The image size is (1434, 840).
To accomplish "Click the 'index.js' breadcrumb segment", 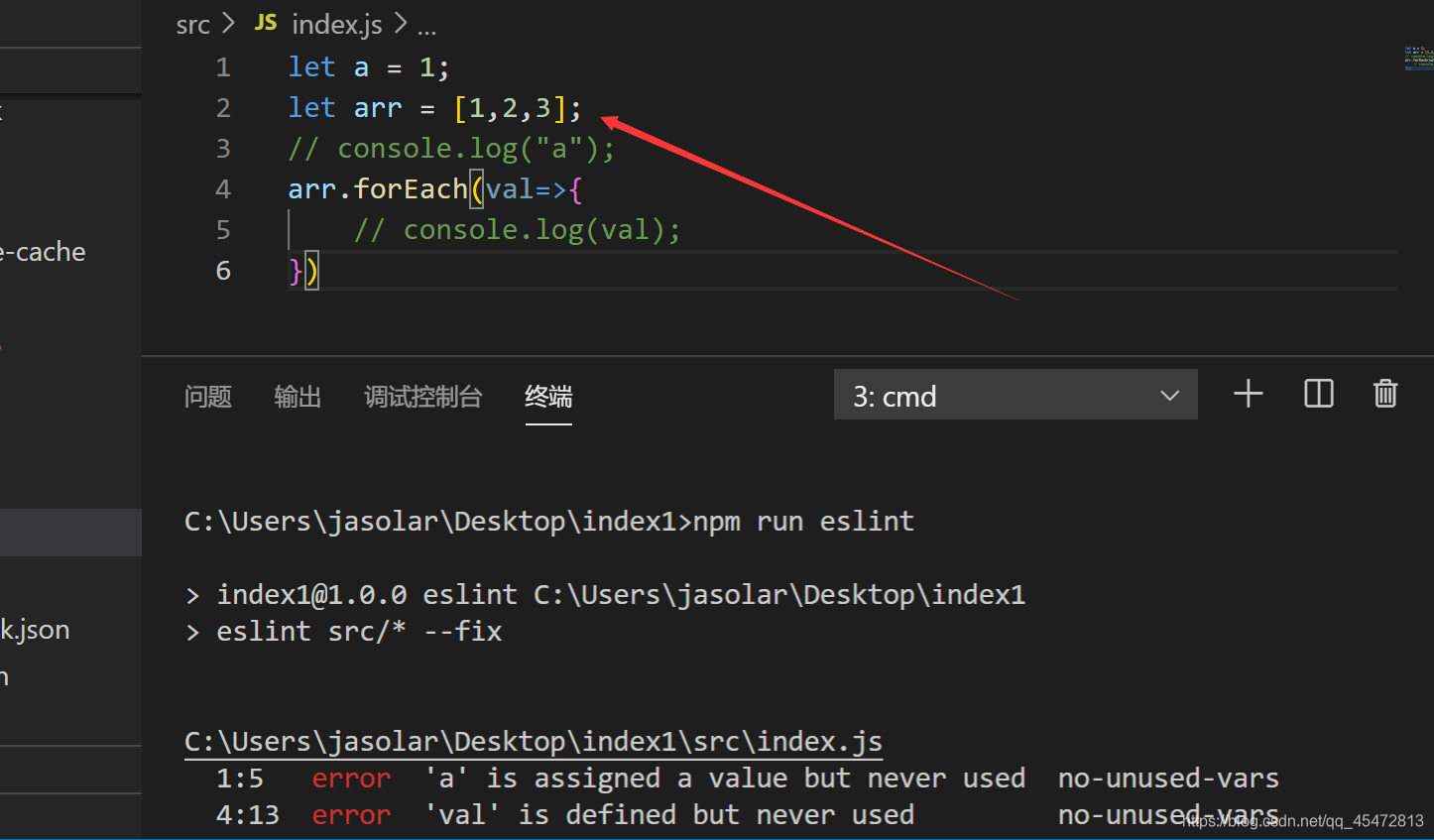I will click(337, 24).
